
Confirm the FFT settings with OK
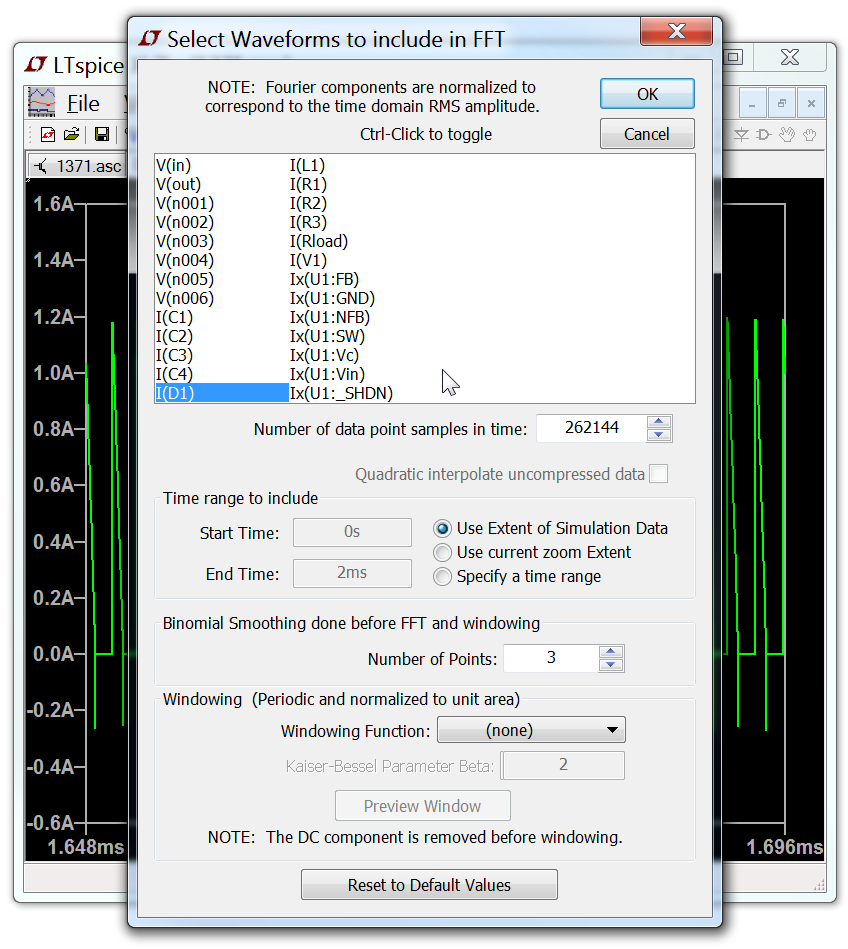coord(646,93)
